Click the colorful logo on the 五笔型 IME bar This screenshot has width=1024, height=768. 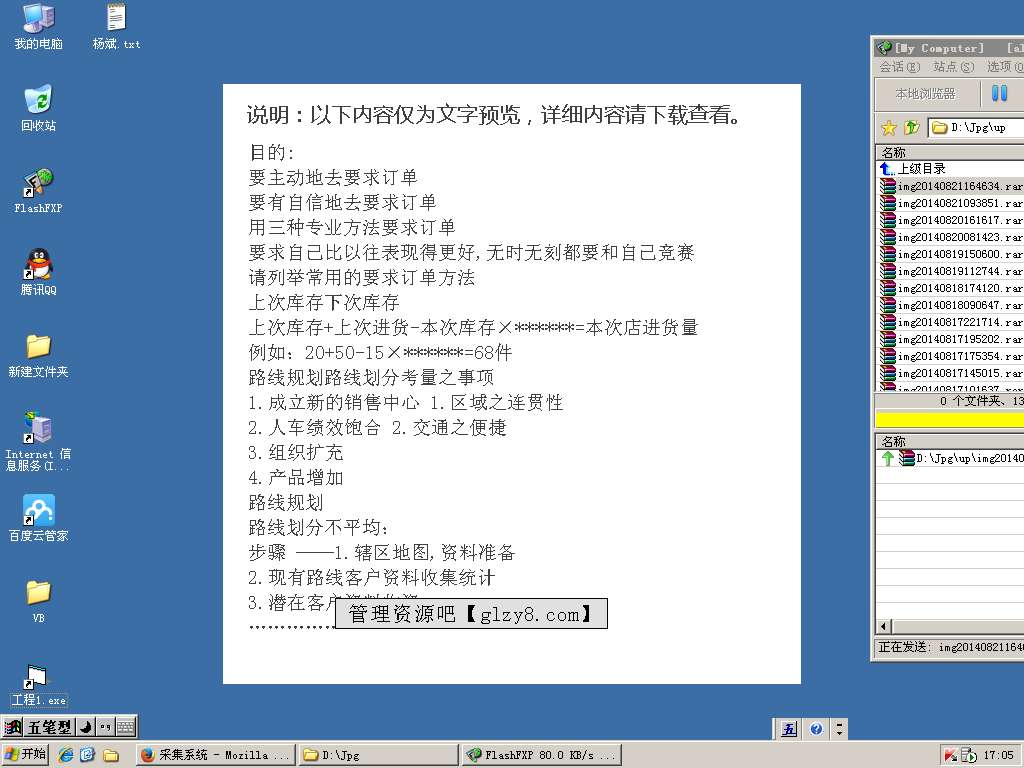coord(13,727)
